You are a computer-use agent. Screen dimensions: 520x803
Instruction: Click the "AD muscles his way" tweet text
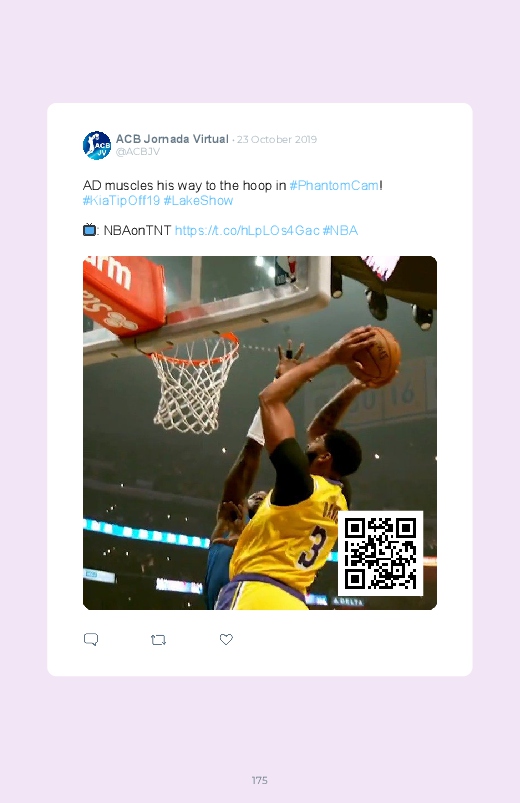pyautogui.click(x=184, y=185)
